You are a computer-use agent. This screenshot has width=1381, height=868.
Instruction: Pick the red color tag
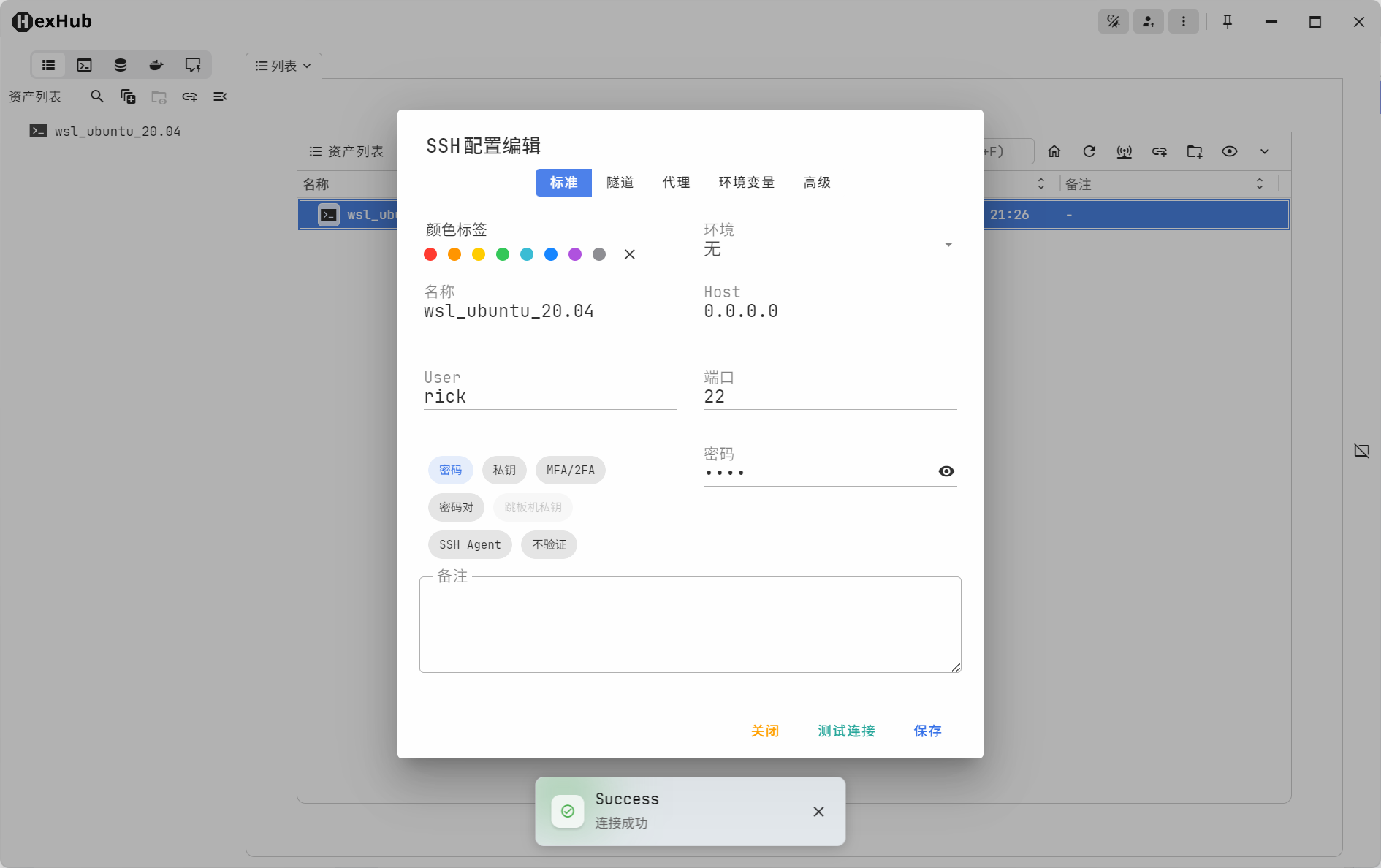[430, 254]
